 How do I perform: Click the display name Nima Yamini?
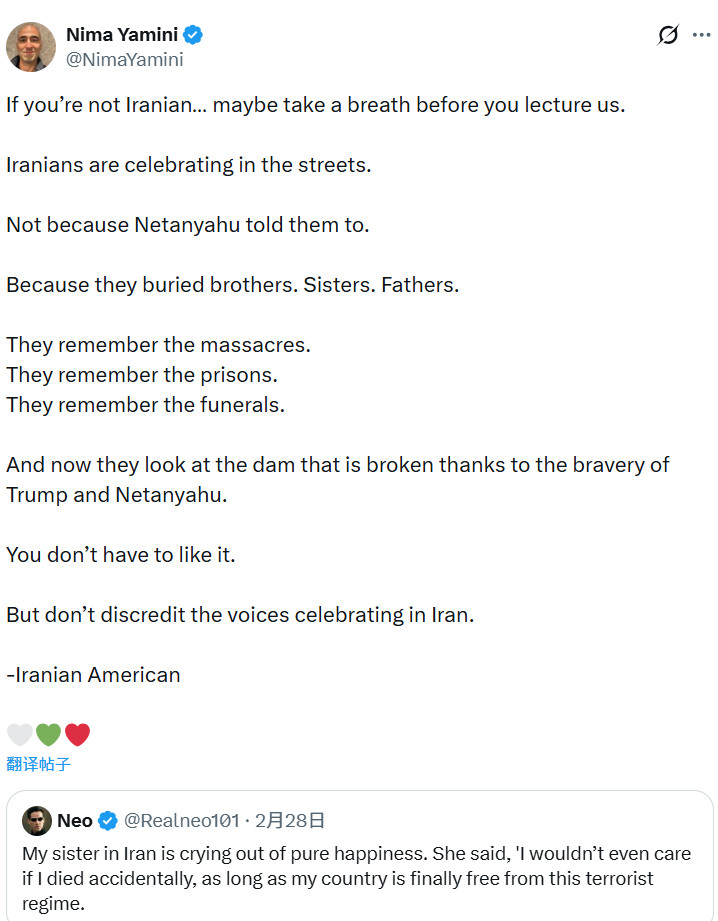pyautogui.click(x=124, y=33)
